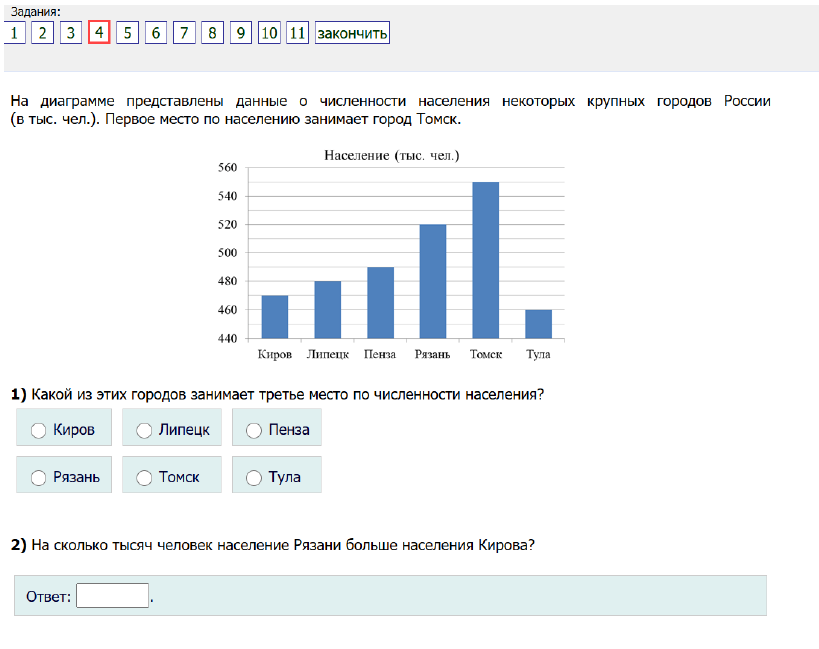
Task: Select the highlighted task 4 box
Action: pos(99,32)
